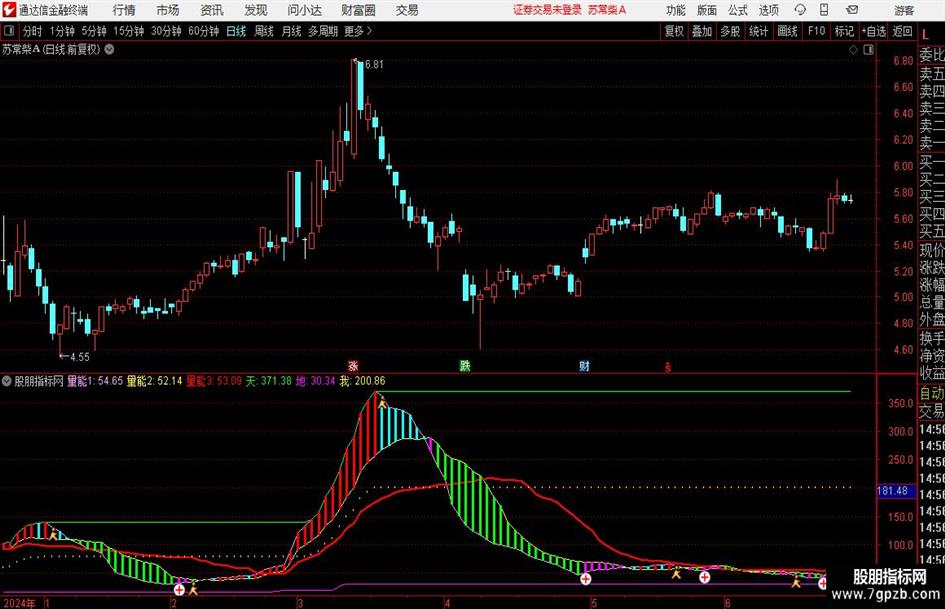Click the 涨 marker under the chart
Screen dimensions: 945x609
click(353, 365)
